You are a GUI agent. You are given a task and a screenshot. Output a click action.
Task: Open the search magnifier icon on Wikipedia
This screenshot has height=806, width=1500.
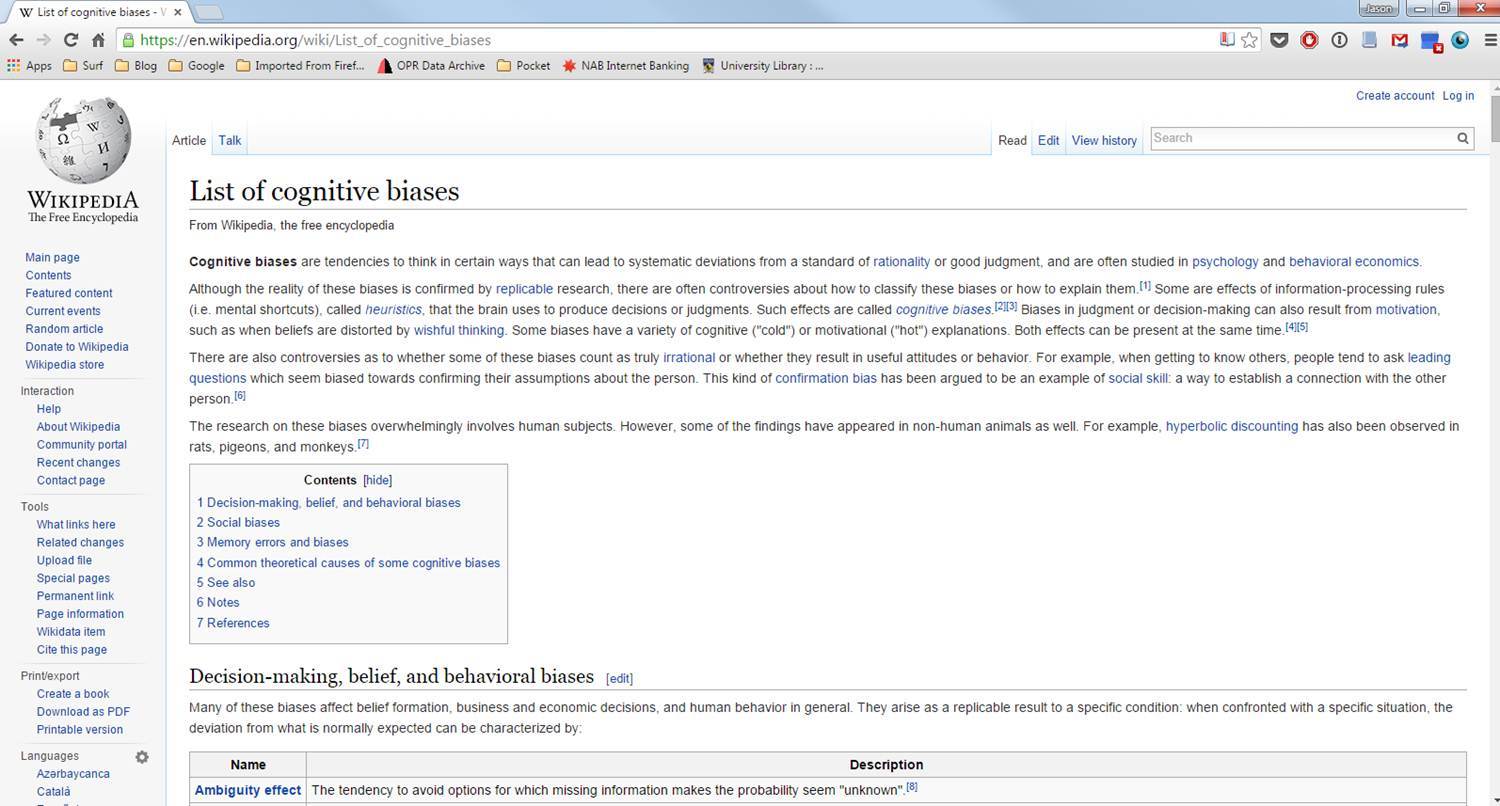[1462, 138]
